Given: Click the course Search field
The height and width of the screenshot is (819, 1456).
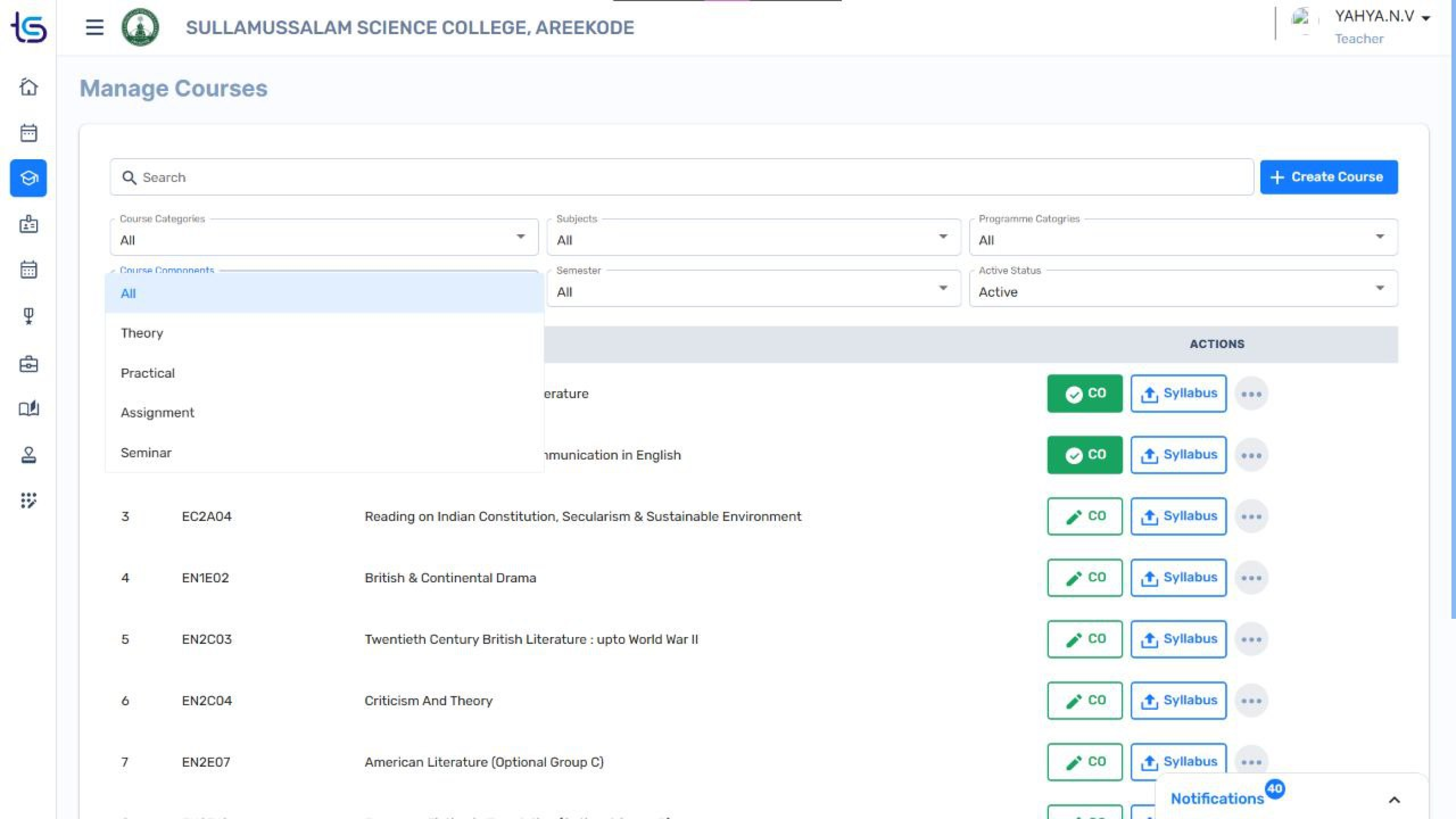Looking at the screenshot, I should (681, 178).
